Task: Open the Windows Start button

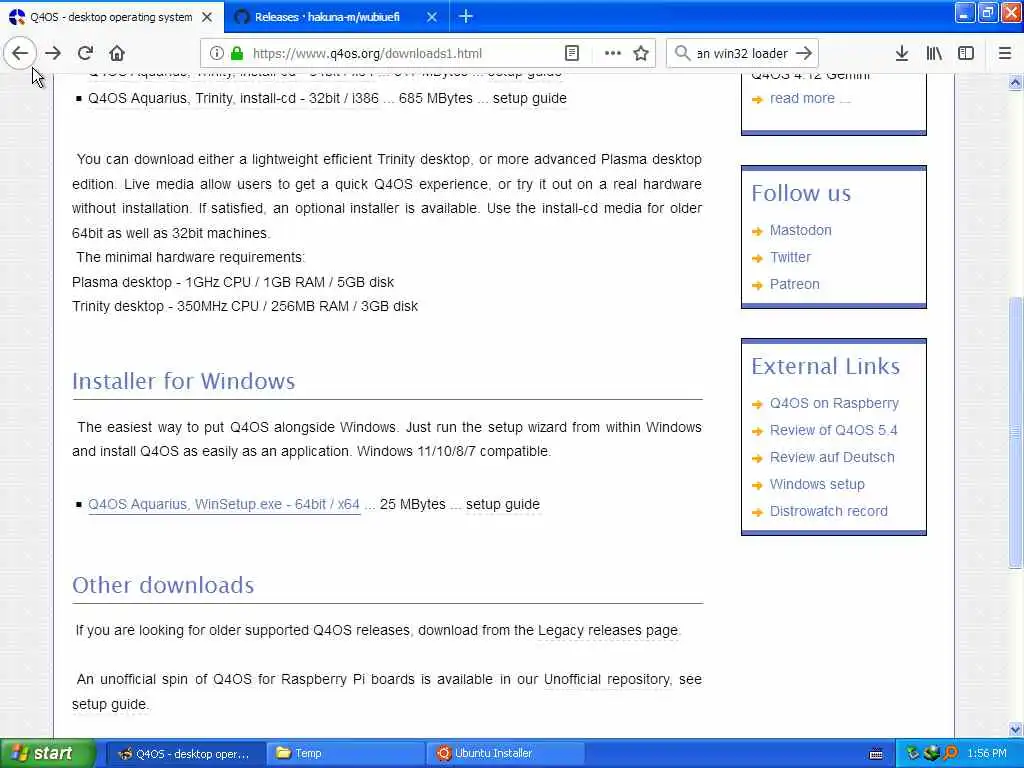Action: 48,753
